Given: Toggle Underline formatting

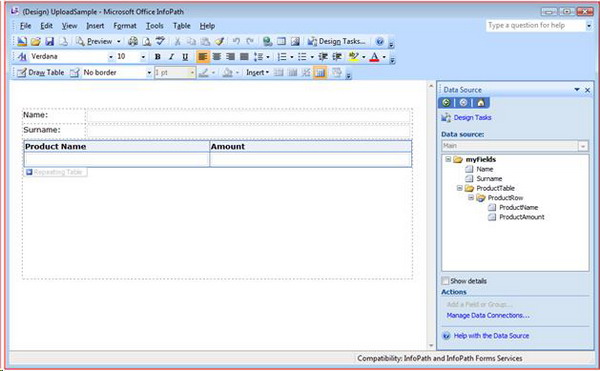Looking at the screenshot, I should tap(185, 57).
